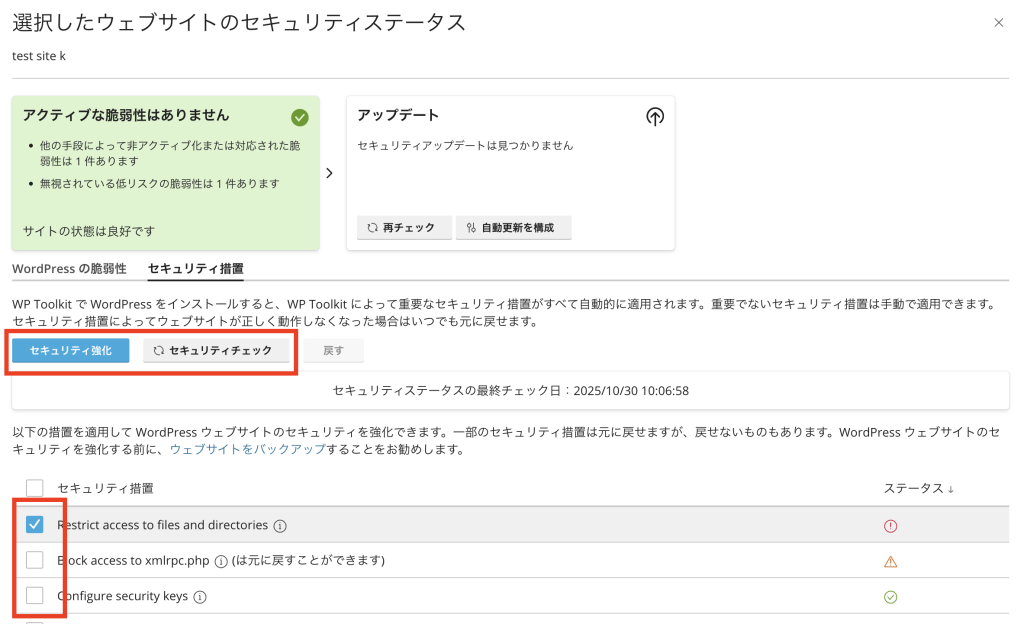Click the green checkmark vulnerability status icon
The height and width of the screenshot is (624, 1024).
coord(300,117)
